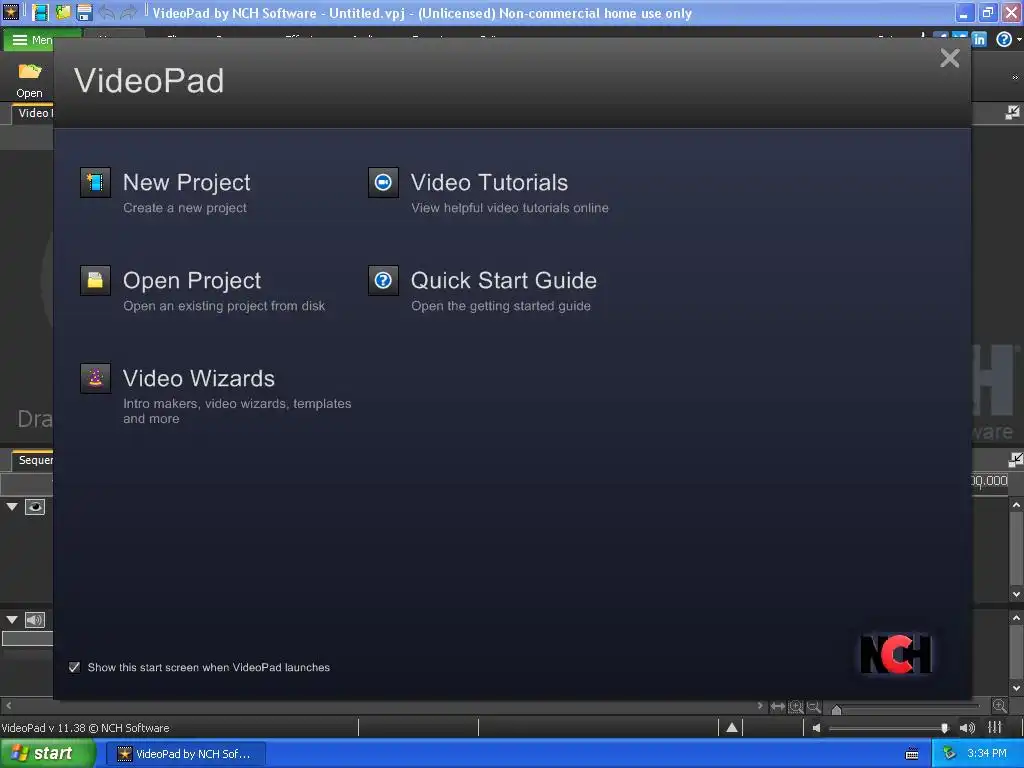Screen dimensions: 1024x768
Task: Click the Quick Start Guide question icon
Action: coord(383,280)
